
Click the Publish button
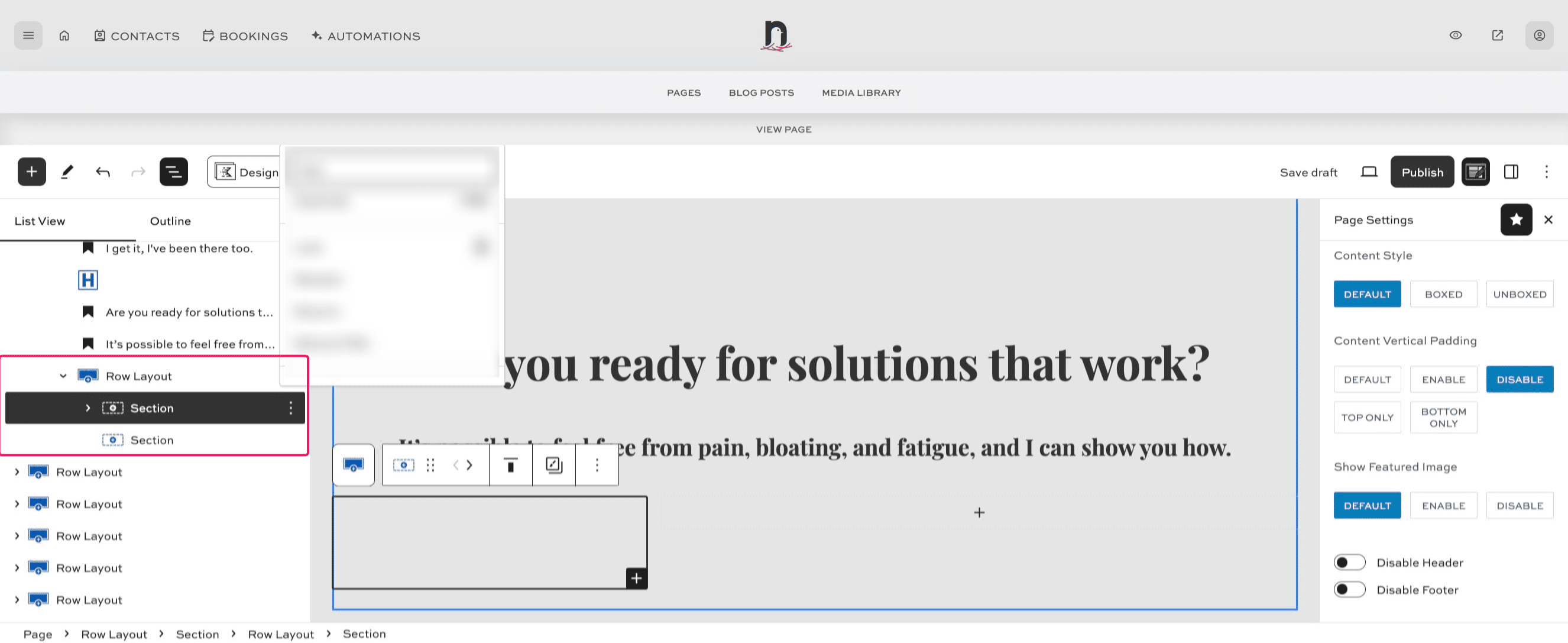tap(1422, 172)
